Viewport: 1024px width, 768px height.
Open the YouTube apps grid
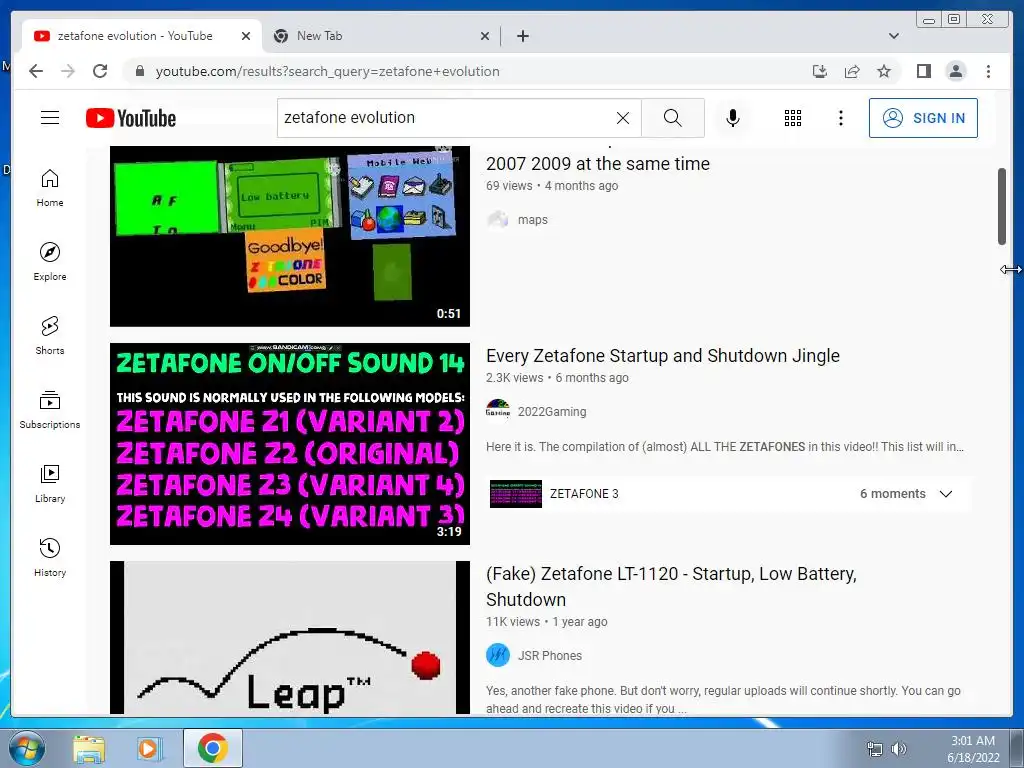tap(793, 118)
